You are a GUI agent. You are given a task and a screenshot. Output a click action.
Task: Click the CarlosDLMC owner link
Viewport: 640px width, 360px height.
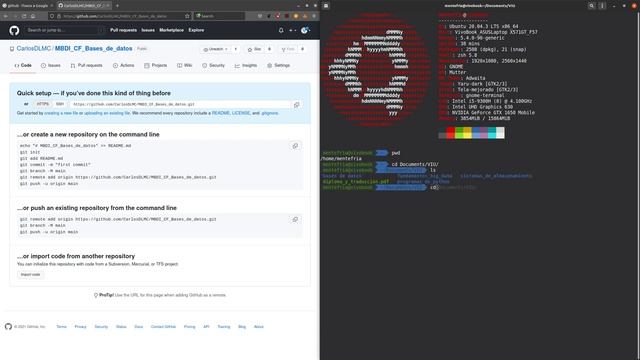pyautogui.click(x=33, y=49)
